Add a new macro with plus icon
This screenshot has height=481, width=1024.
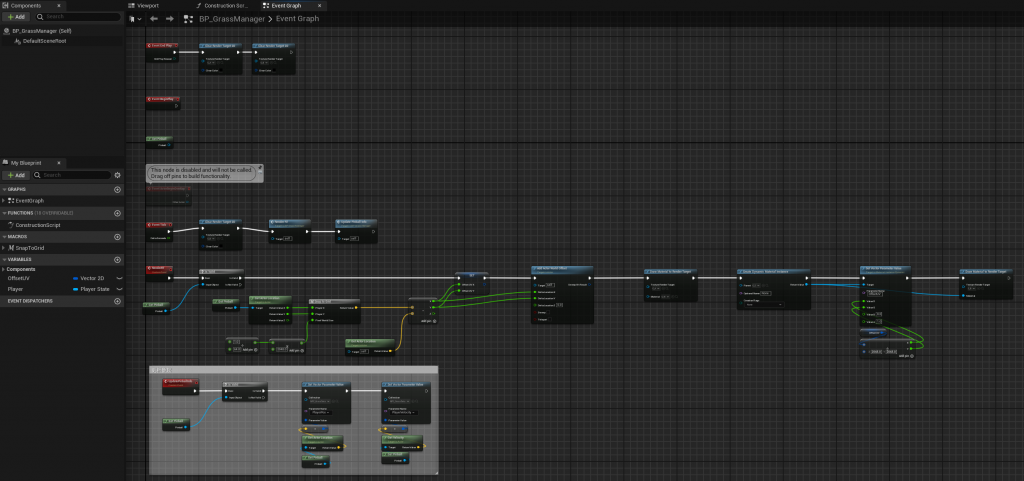pyautogui.click(x=117, y=236)
